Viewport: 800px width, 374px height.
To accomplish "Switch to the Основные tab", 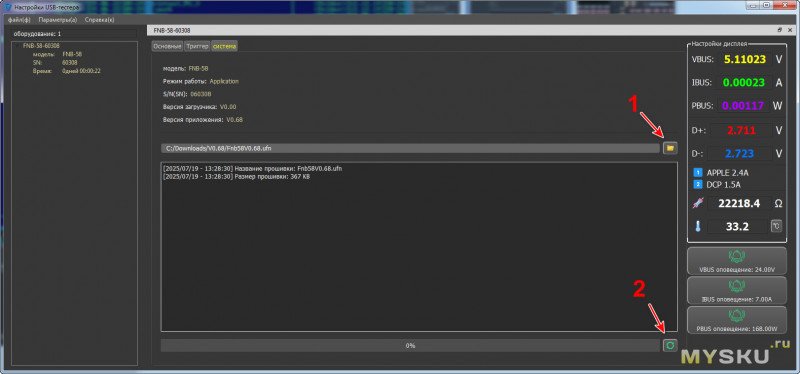I will tap(167, 46).
